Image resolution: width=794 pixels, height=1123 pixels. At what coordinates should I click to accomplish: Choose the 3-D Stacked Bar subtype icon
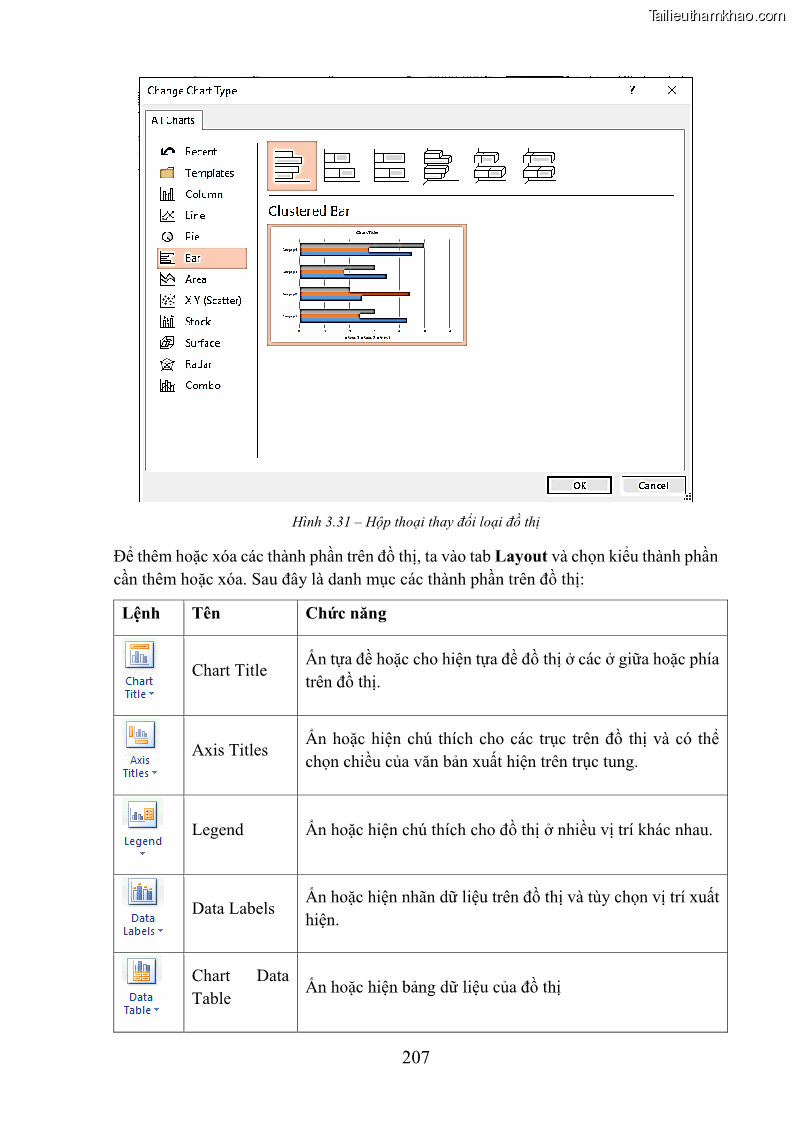point(489,166)
